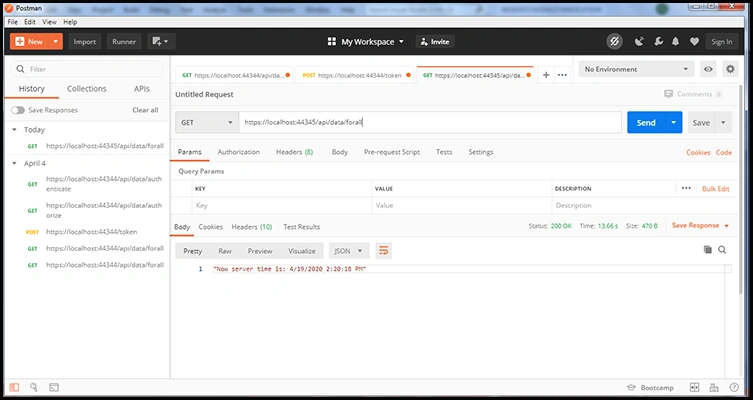Viewport: 753px width, 400px height.
Task: Open the Save Response dropdown
Action: click(x=700, y=225)
